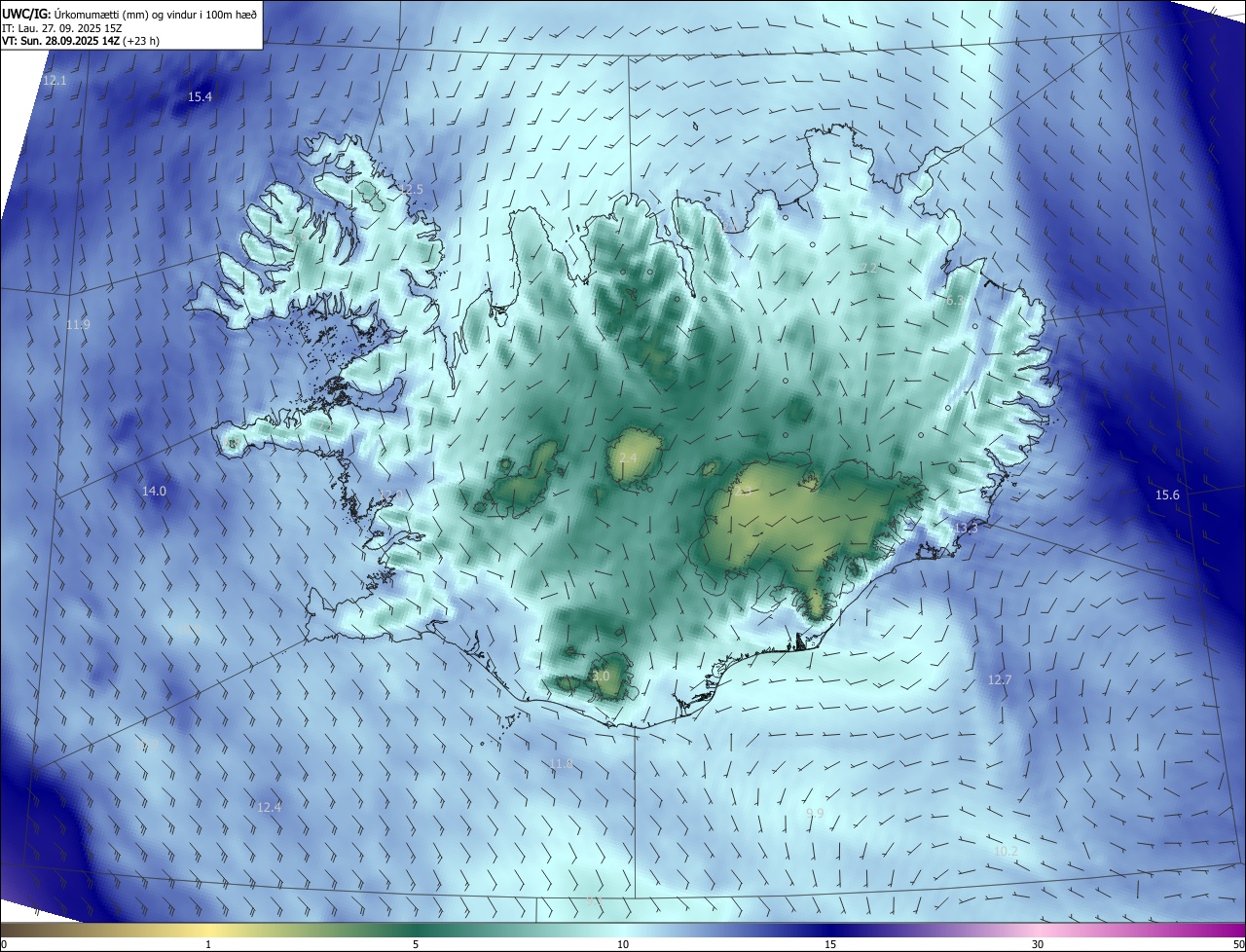Screen dimensions: 1246x952
Task: Click the colorbar tick label "50"
Action: pos(1239,944)
